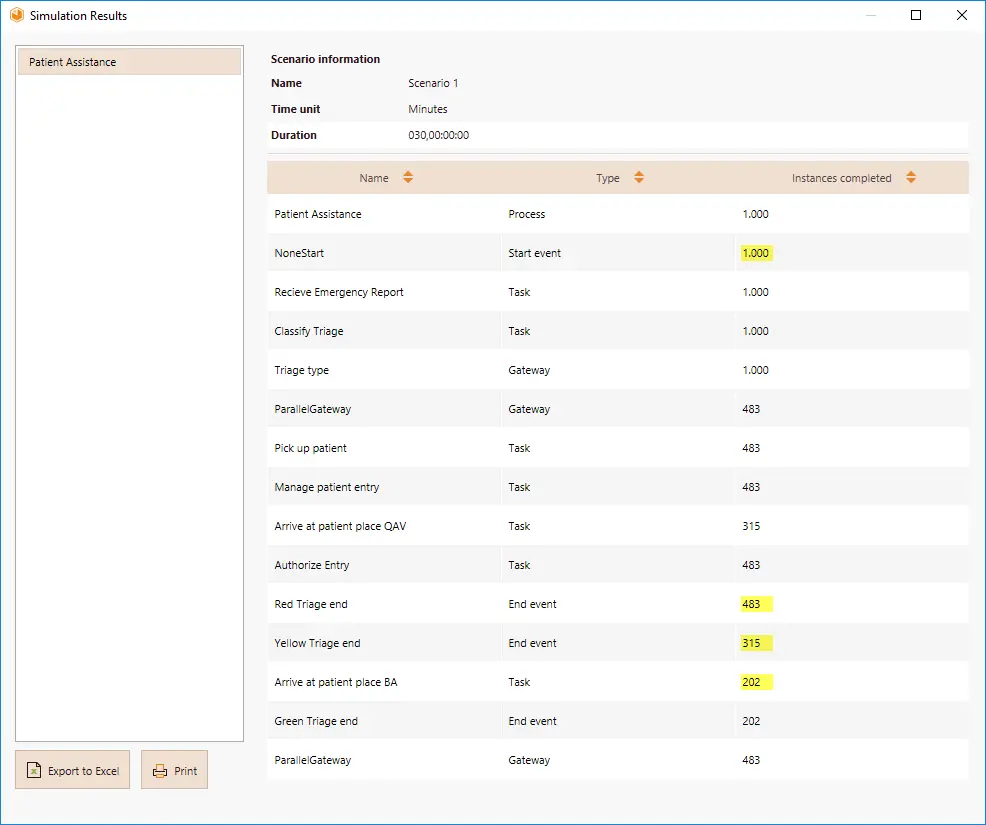The height and width of the screenshot is (825, 986).
Task: Click the printer icon on Print button
Action: click(160, 771)
